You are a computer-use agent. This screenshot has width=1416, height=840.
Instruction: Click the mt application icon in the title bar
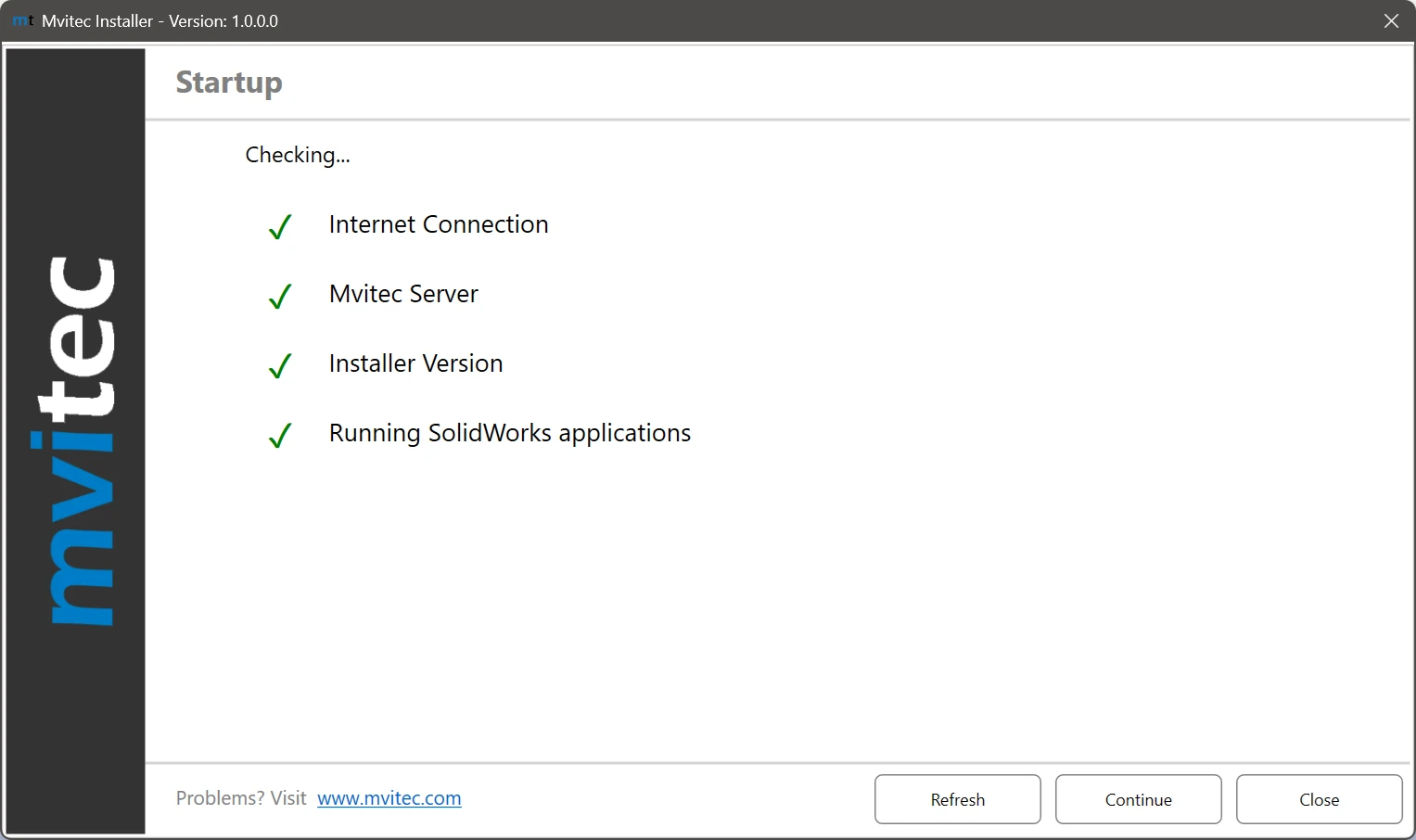pos(21,20)
